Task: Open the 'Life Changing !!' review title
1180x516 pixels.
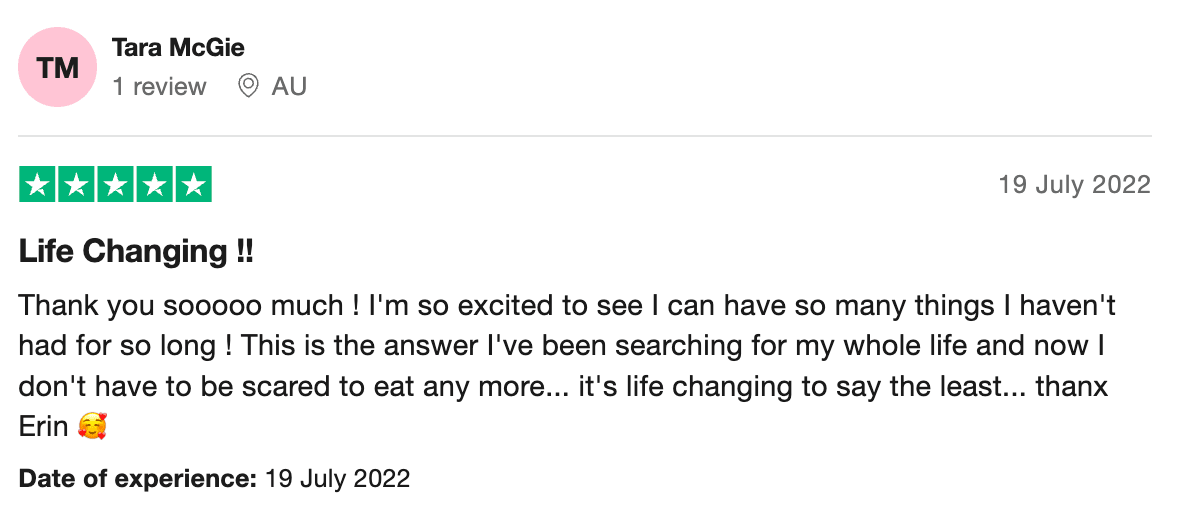Action: [x=136, y=252]
